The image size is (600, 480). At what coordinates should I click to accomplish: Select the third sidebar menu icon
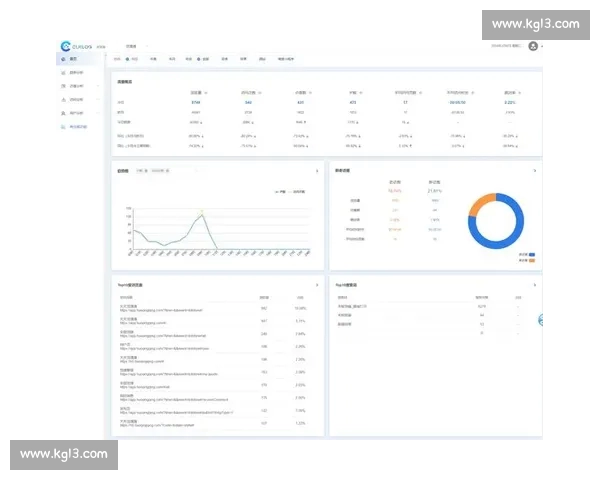(x=62, y=86)
